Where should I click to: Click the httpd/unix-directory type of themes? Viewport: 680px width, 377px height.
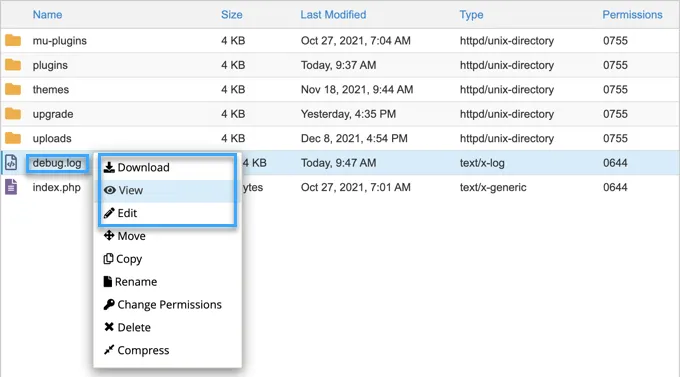pyautogui.click(x=507, y=89)
